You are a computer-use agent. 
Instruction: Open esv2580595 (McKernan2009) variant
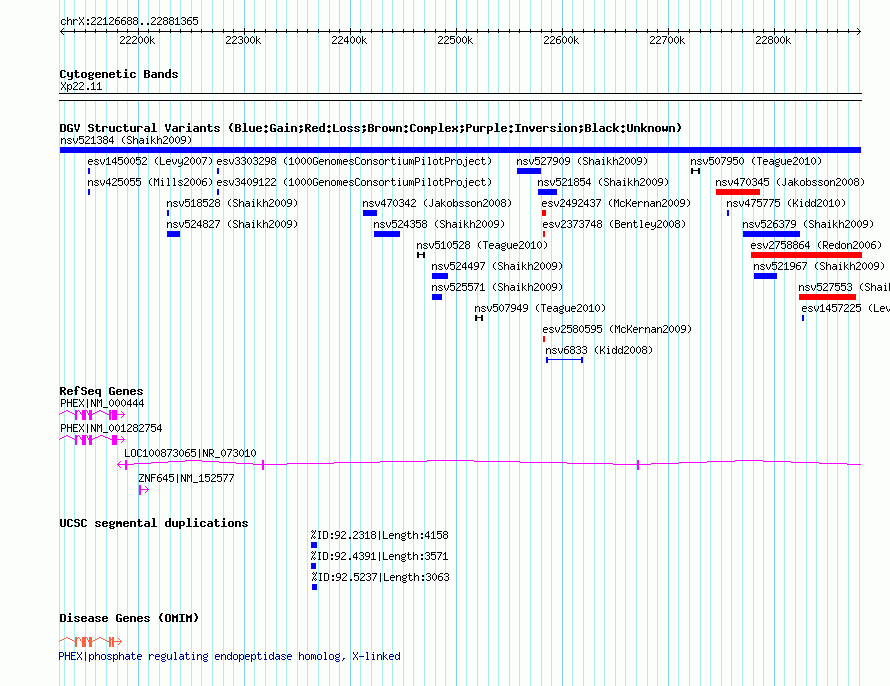click(x=617, y=329)
